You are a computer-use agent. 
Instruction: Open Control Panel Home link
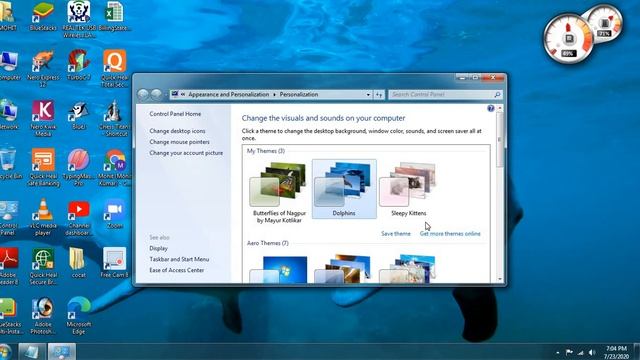pyautogui.click(x=175, y=114)
